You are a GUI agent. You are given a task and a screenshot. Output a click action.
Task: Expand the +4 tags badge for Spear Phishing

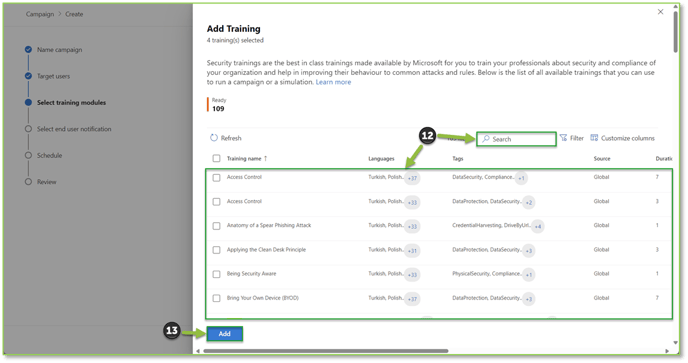[538, 226]
